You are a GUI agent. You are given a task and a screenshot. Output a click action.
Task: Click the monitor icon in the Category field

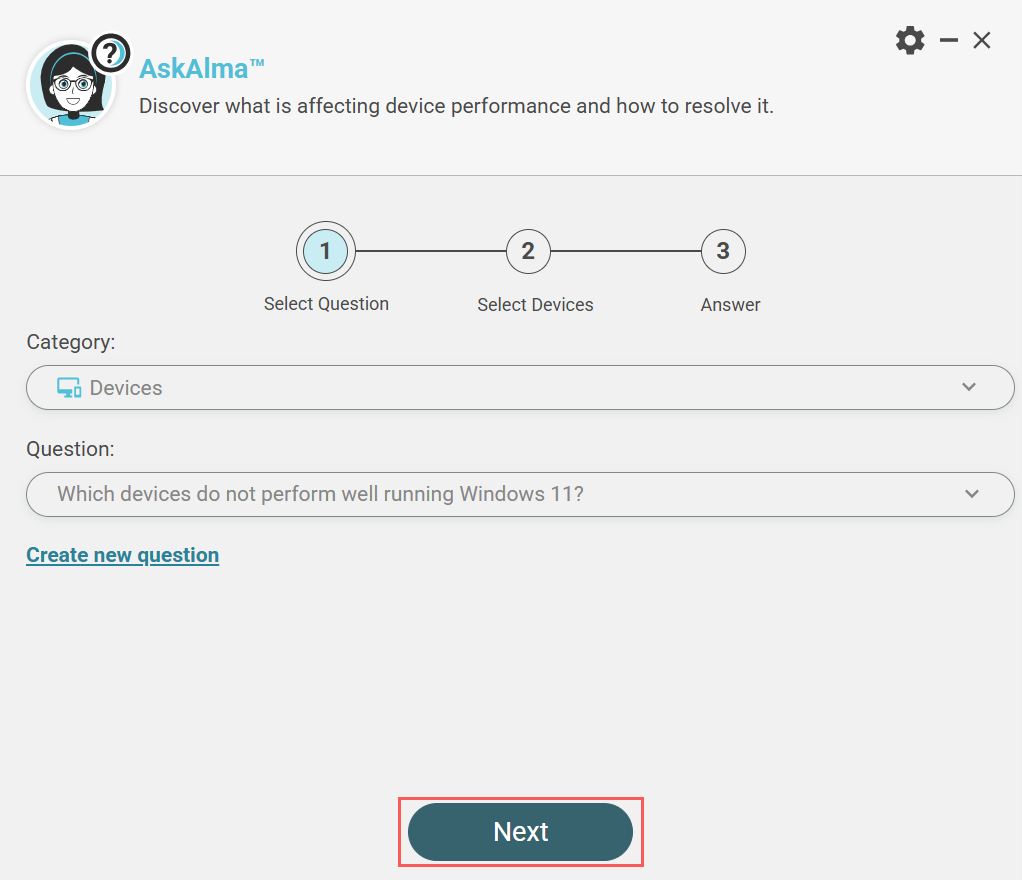(69, 388)
